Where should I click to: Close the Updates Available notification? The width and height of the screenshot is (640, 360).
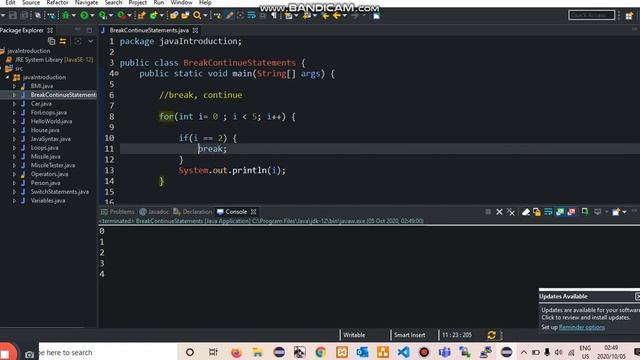[x=637, y=296]
